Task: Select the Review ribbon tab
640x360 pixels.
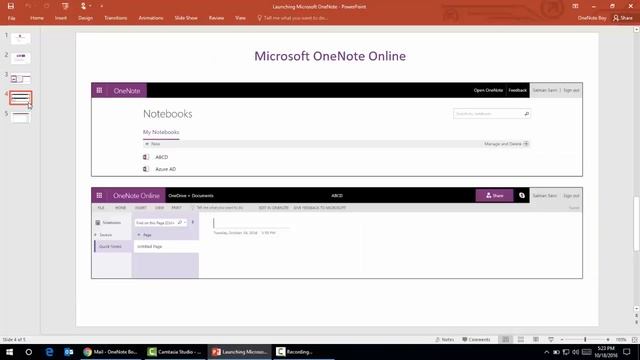Action: [x=216, y=18]
